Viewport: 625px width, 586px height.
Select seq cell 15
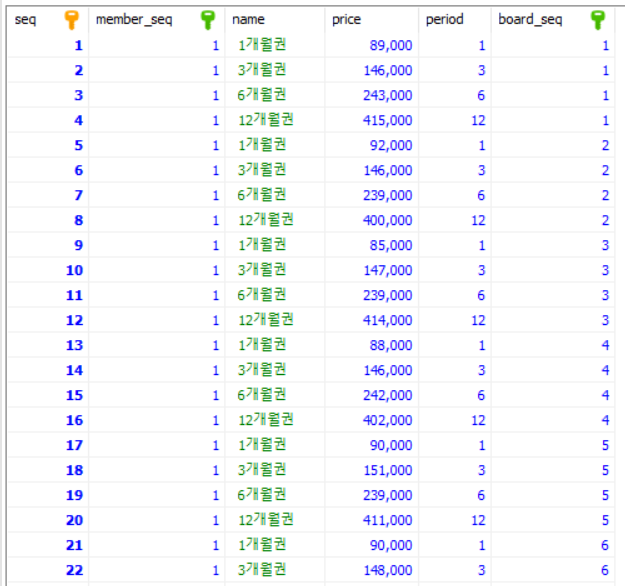(x=48, y=395)
